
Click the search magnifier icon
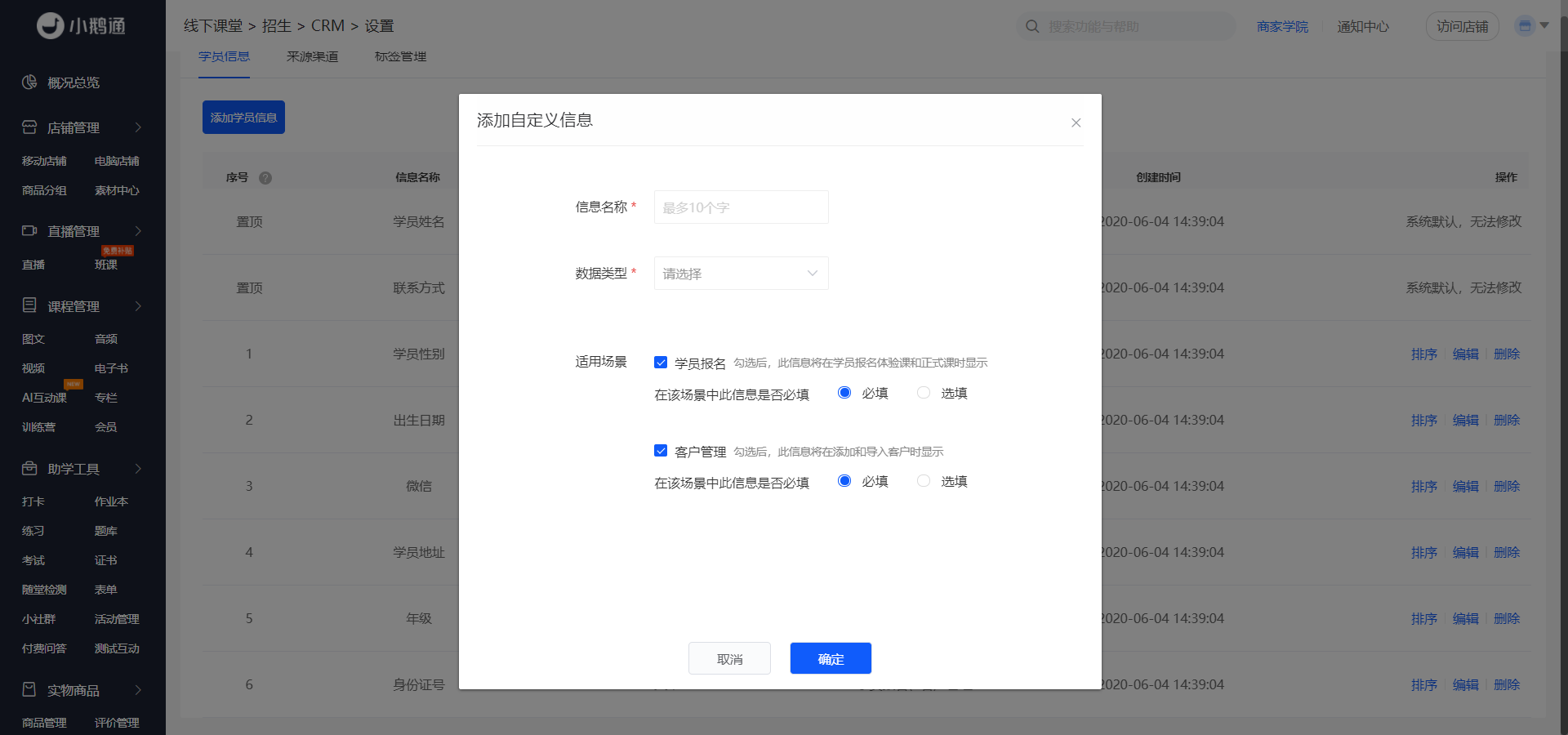click(x=1032, y=26)
